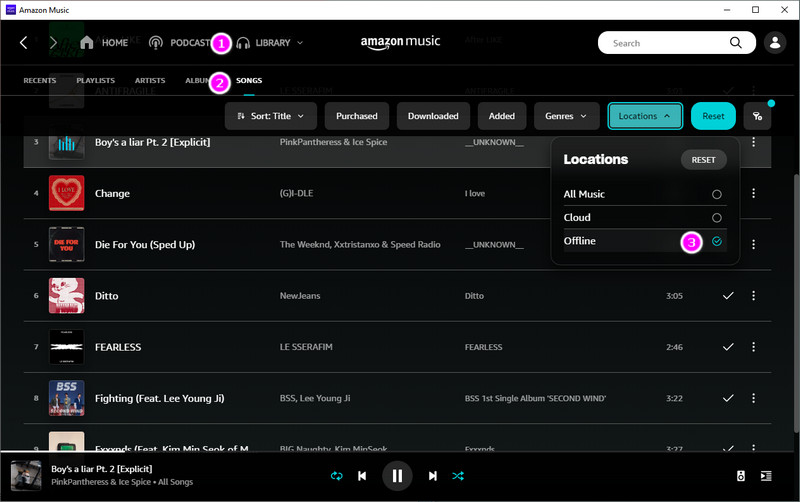Open BSS 1st Single Album 'SECOND WIND'
Screen dimensions: 800x502
535,398
